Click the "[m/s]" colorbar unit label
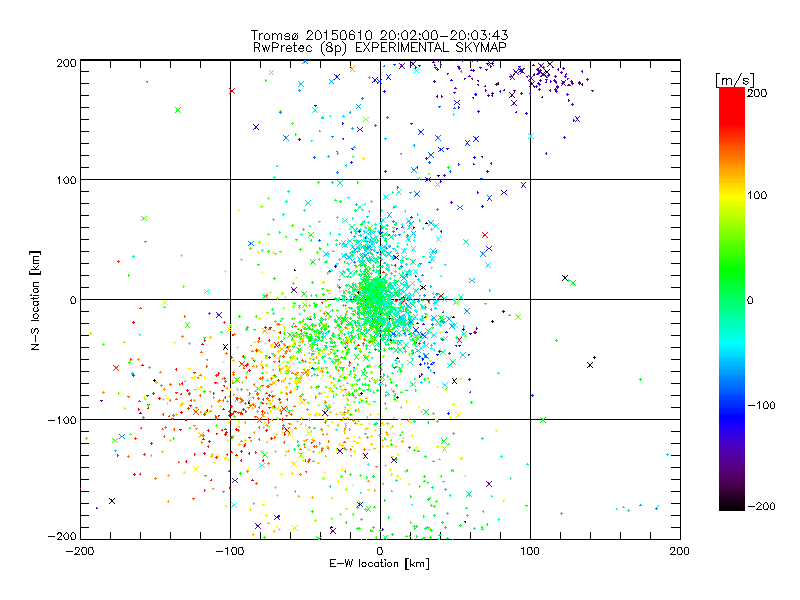Viewport: 800px width, 600px height. (x=735, y=80)
